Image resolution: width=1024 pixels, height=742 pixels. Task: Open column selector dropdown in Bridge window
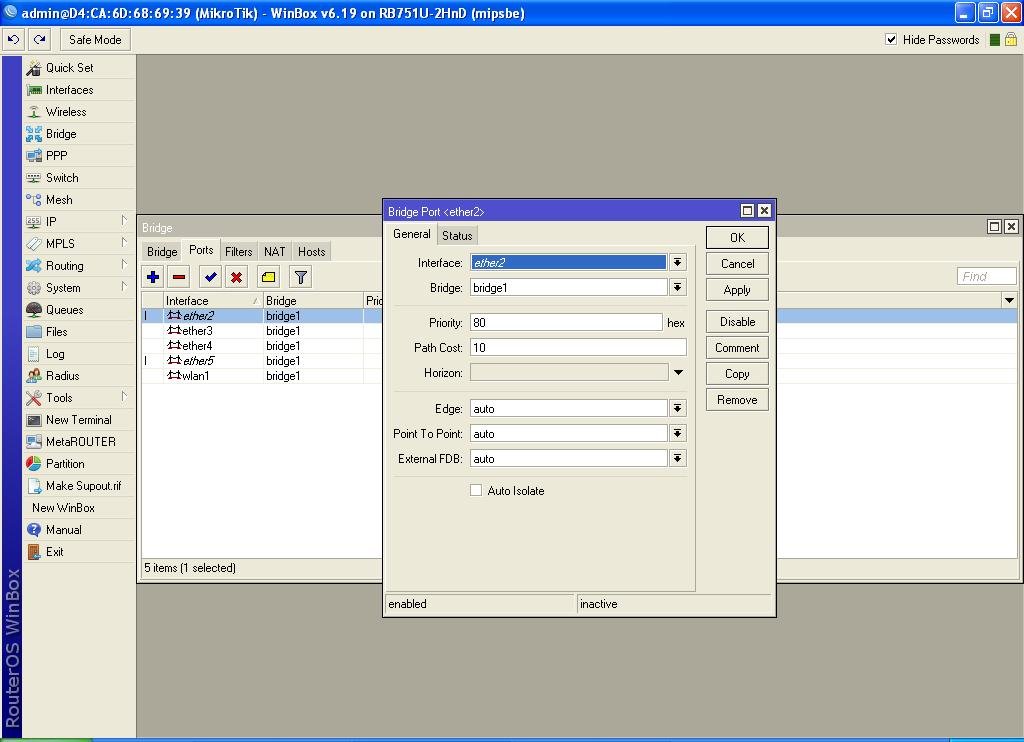[1010, 300]
